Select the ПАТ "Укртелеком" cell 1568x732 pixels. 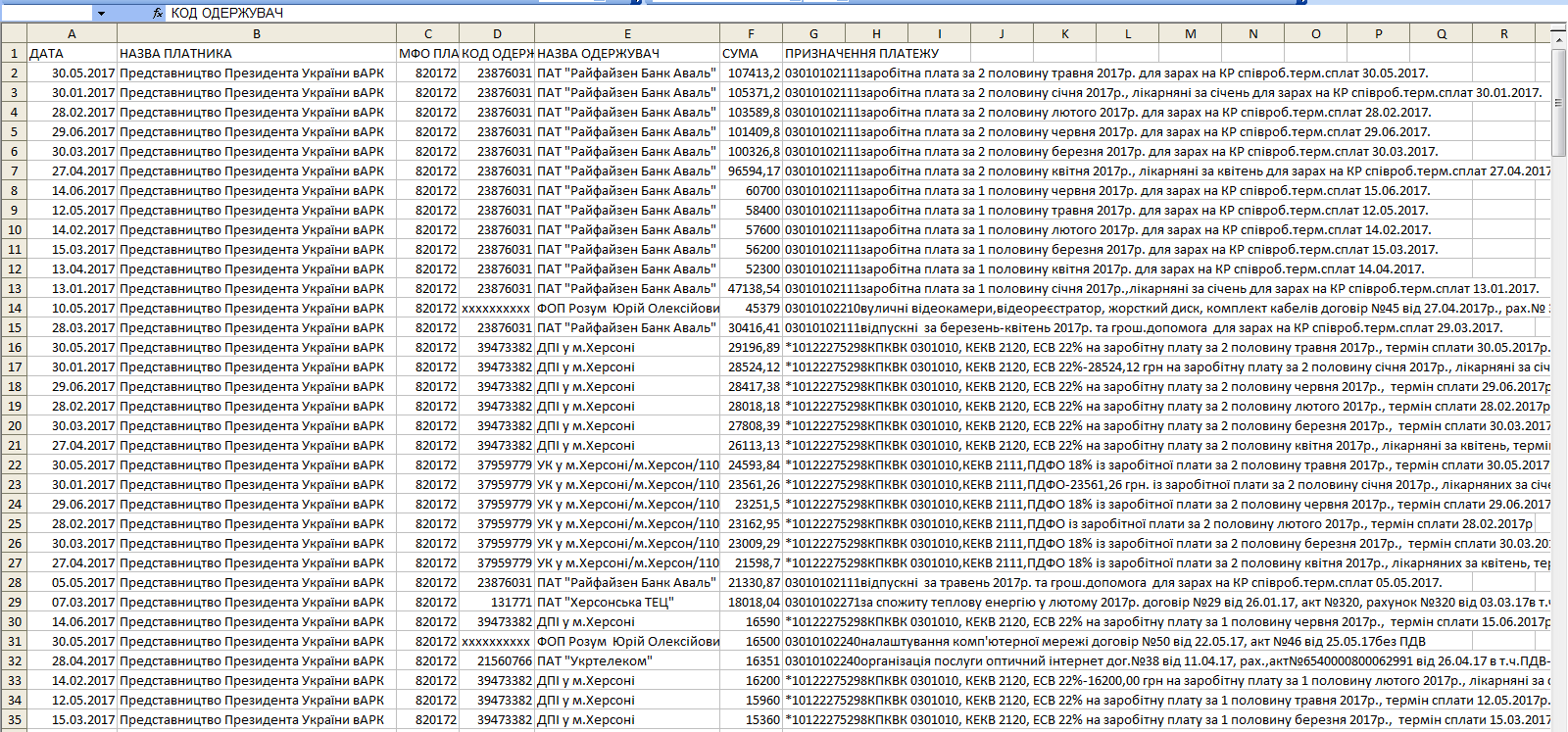pos(627,660)
